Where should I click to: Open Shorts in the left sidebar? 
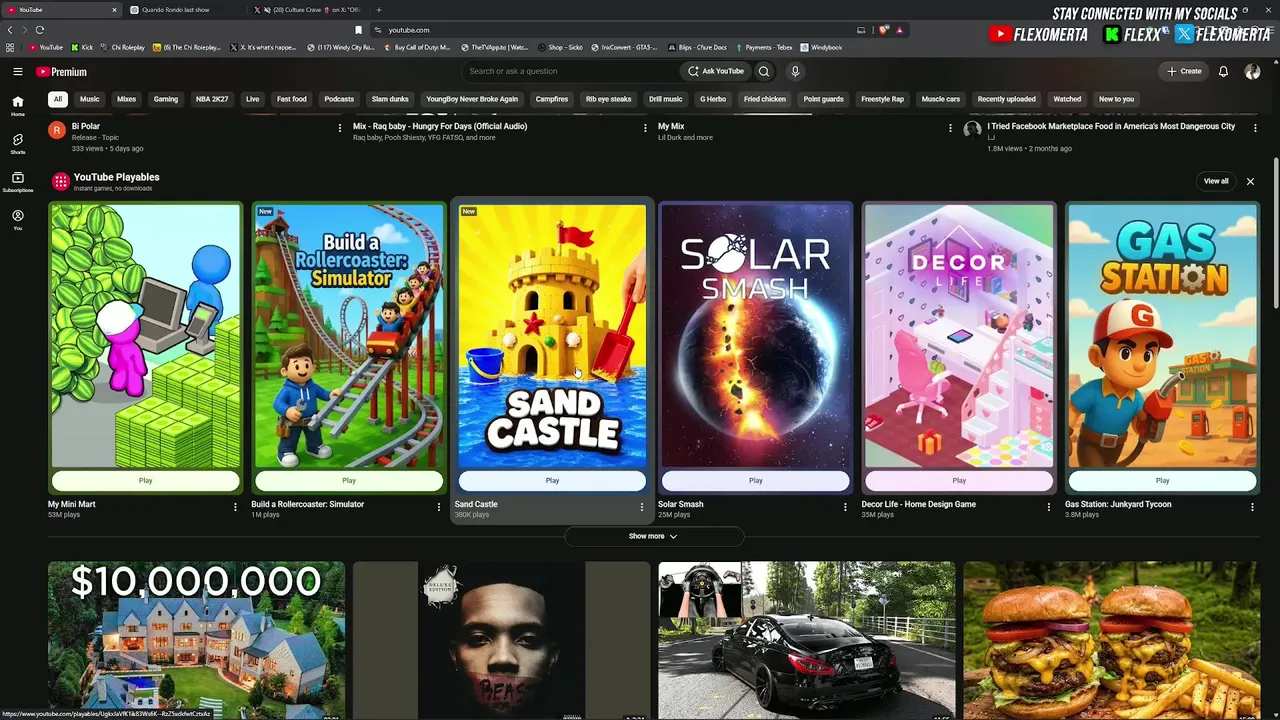[17, 144]
